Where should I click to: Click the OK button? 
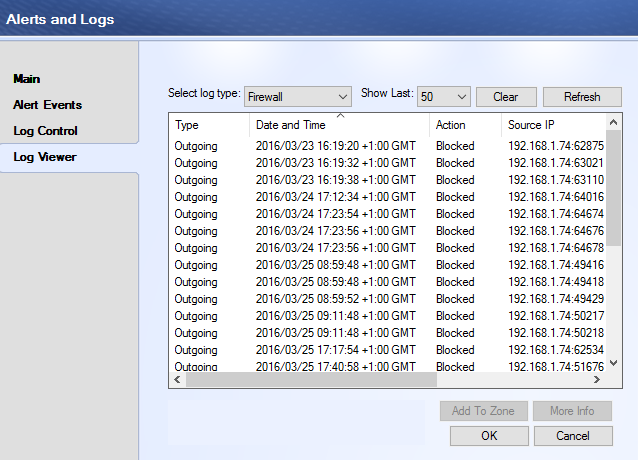tap(488, 436)
